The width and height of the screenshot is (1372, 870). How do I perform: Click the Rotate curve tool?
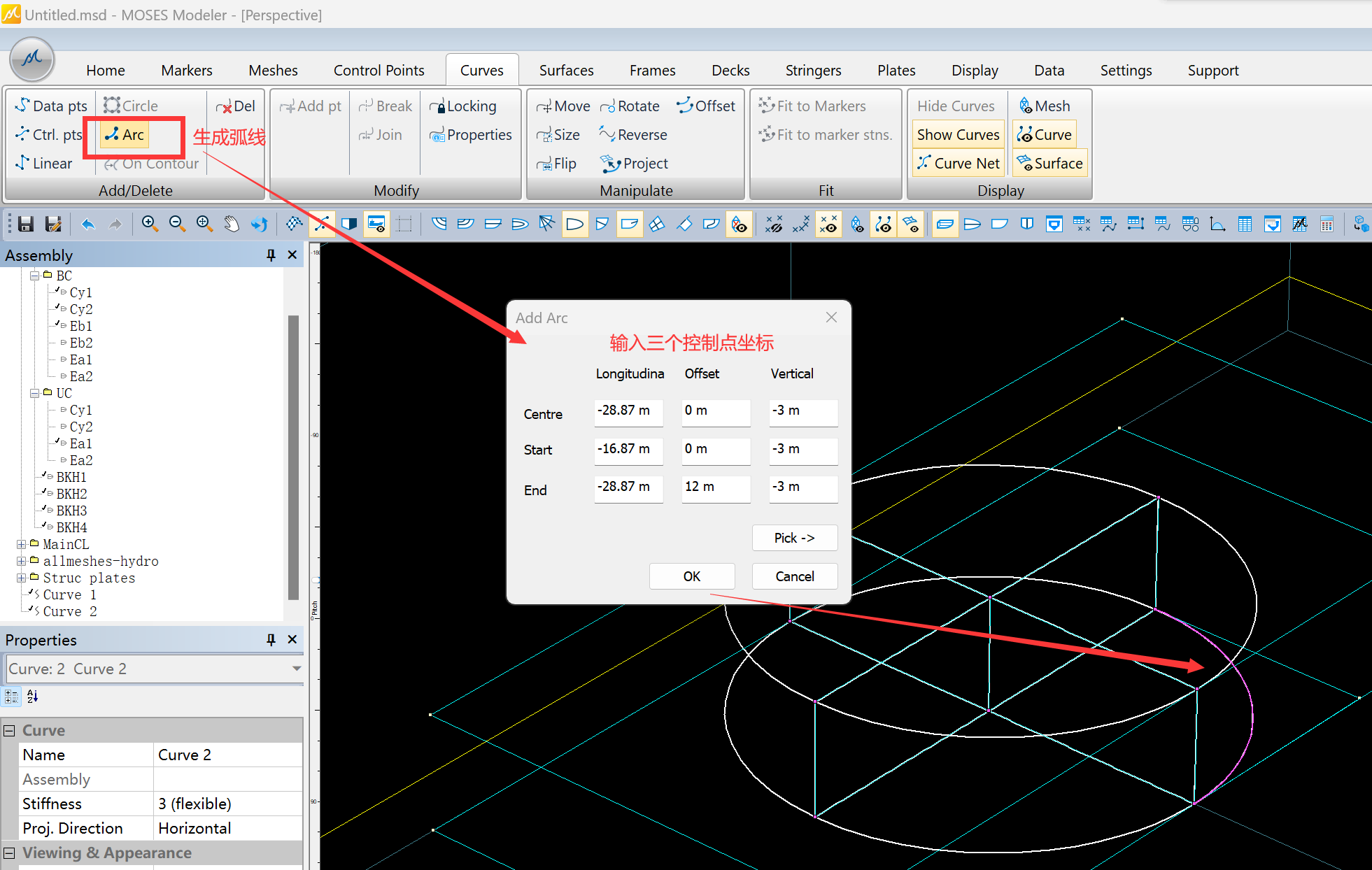pyautogui.click(x=630, y=106)
